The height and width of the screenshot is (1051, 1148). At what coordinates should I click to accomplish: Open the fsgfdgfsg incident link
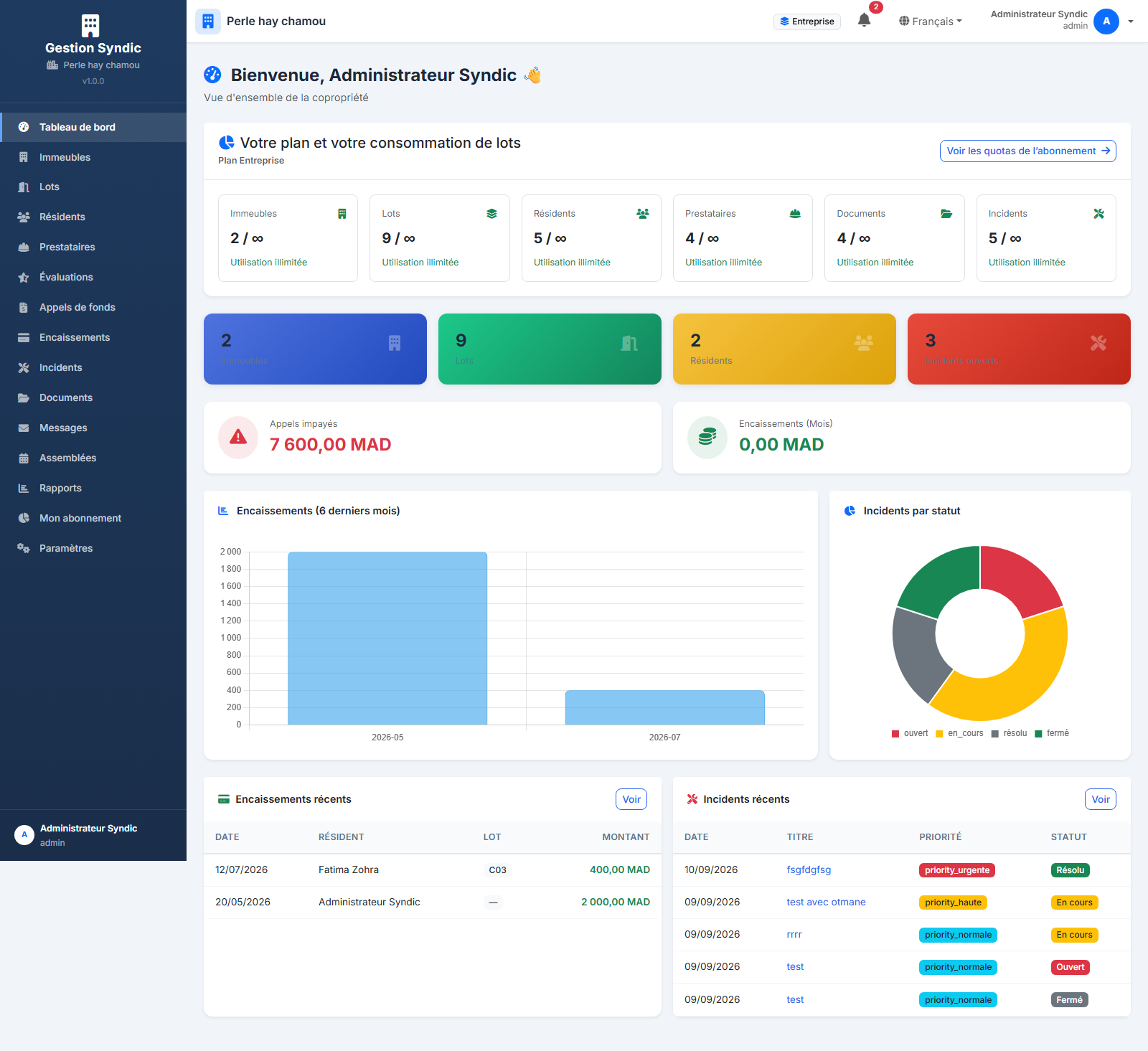[x=809, y=869]
